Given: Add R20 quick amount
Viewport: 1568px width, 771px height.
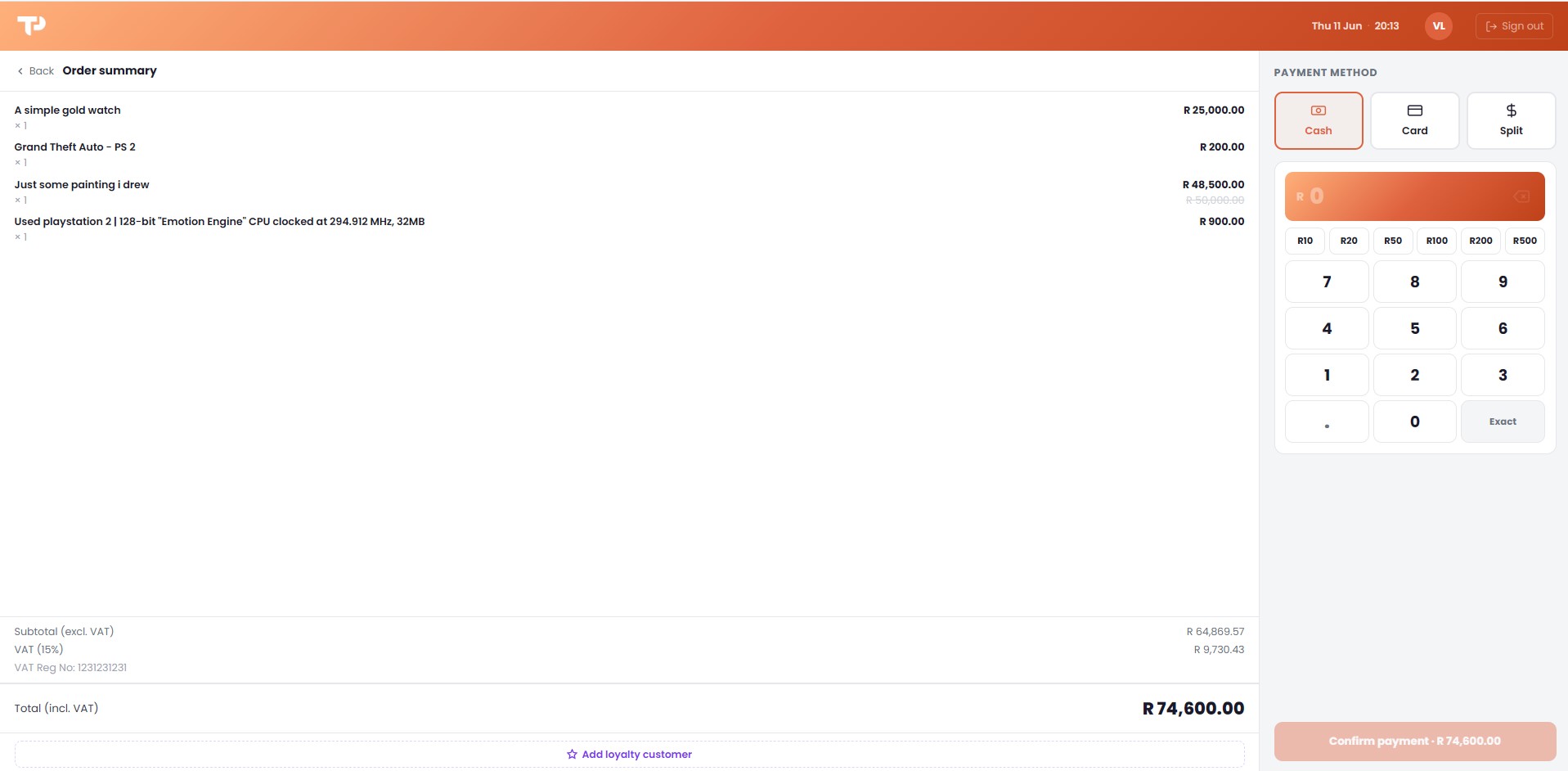Looking at the screenshot, I should pos(1349,241).
